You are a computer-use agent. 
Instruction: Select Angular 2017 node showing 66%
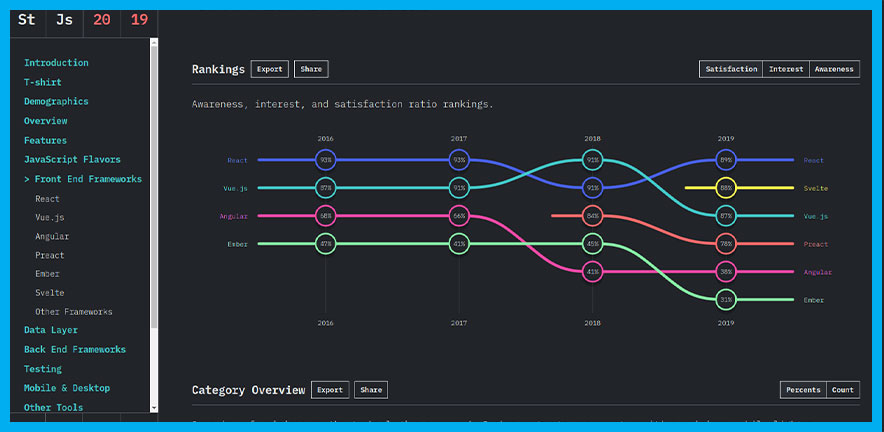tap(459, 215)
